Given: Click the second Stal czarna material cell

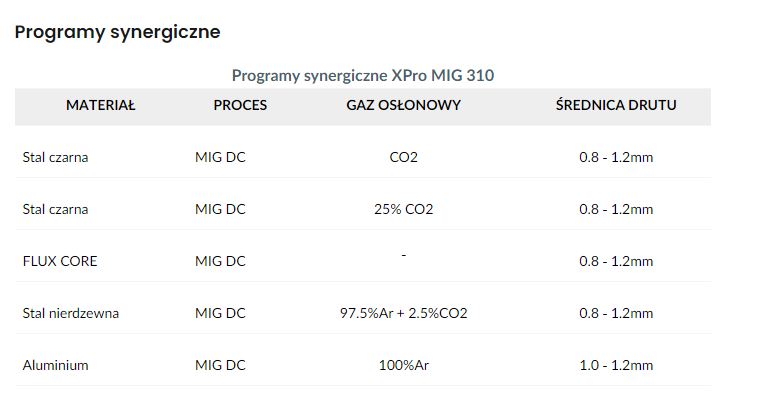Looking at the screenshot, I should 55,209.
